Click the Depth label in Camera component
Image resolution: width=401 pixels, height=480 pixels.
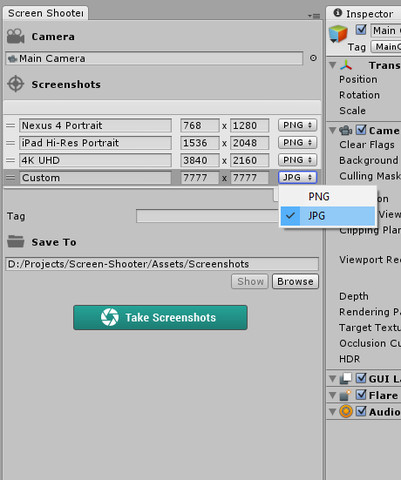[354, 296]
